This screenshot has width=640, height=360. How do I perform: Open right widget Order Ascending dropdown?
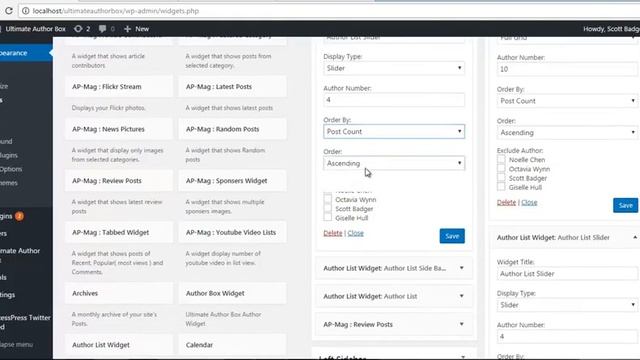click(x=567, y=133)
